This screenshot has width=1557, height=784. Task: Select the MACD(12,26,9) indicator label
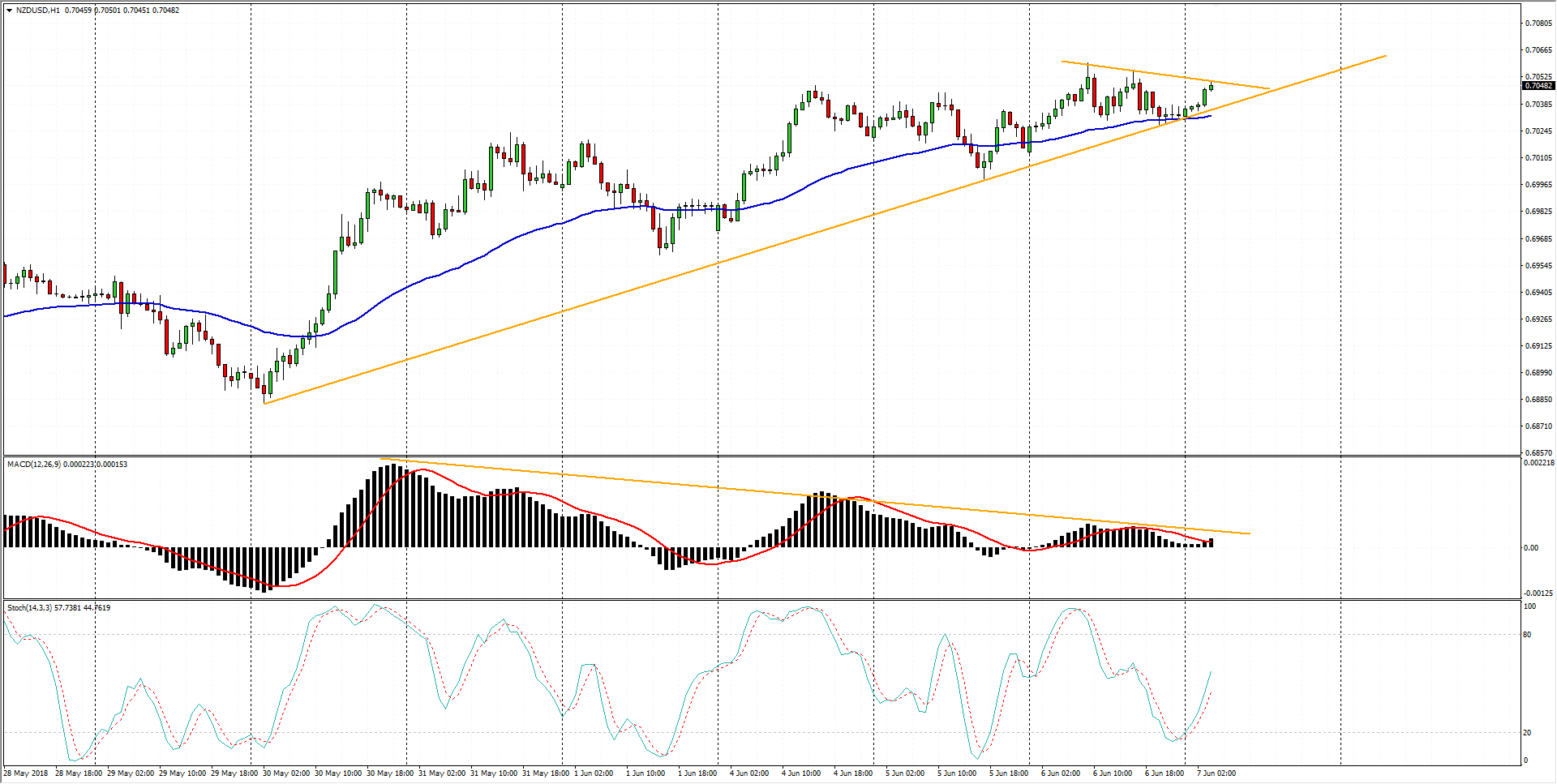pyautogui.click(x=34, y=464)
